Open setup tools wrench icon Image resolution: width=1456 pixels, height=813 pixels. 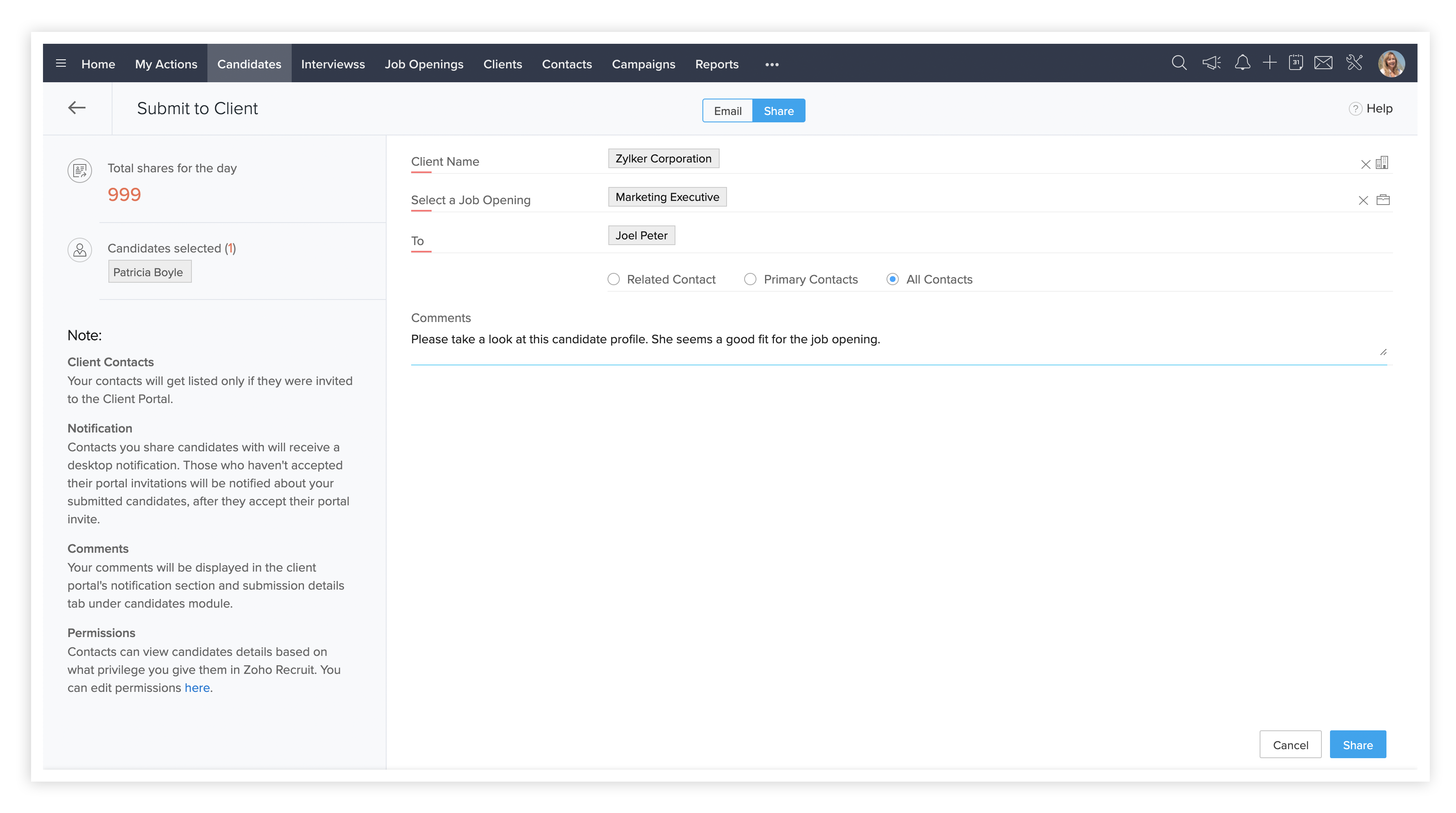[1354, 63]
